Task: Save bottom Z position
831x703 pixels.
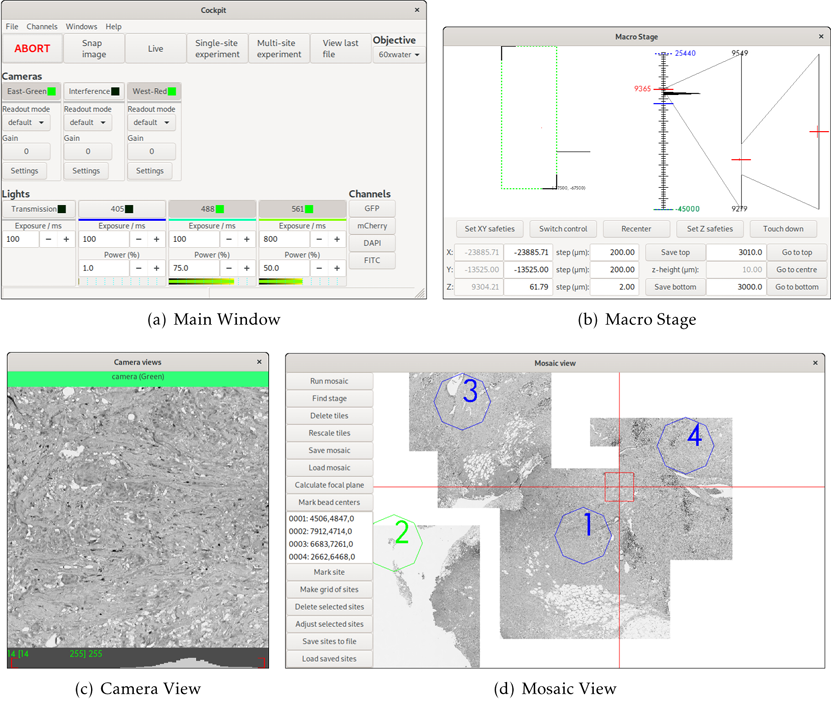Action: tap(675, 287)
